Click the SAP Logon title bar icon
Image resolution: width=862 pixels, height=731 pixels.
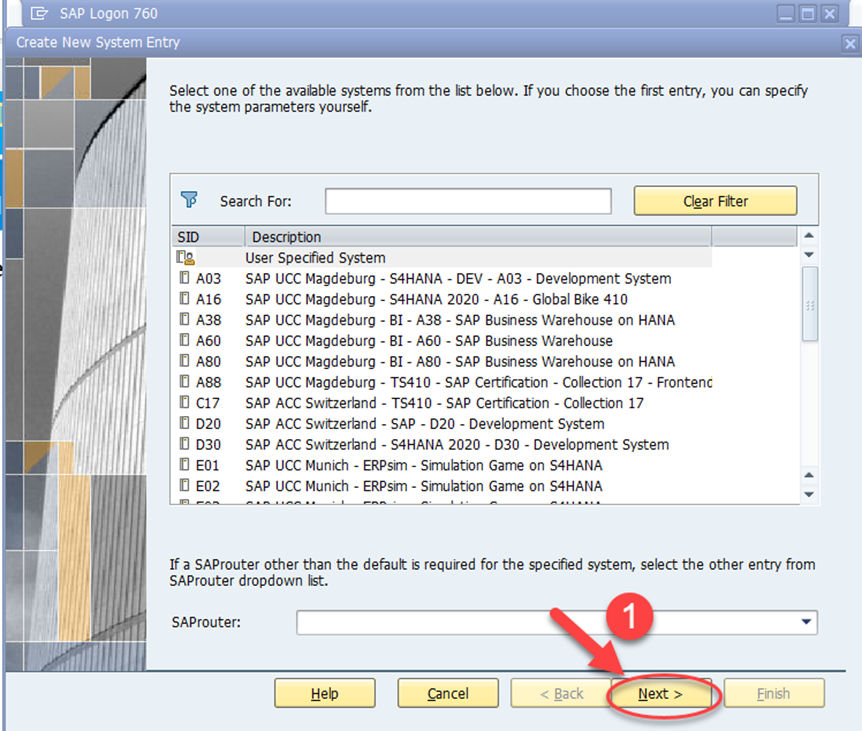[x=39, y=13]
